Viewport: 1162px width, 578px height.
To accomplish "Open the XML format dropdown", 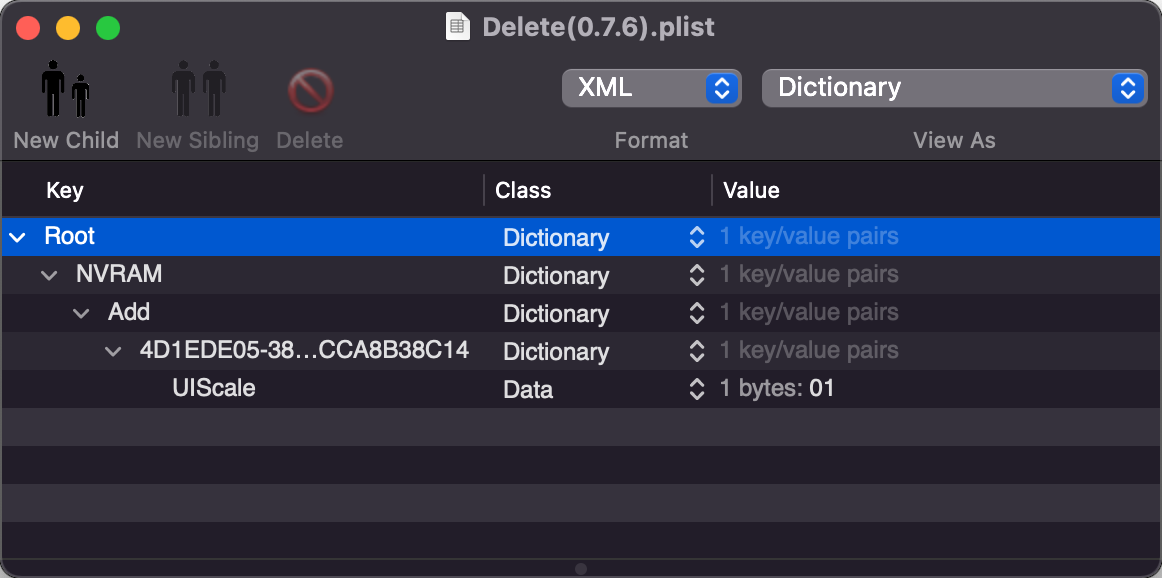I will tap(651, 88).
